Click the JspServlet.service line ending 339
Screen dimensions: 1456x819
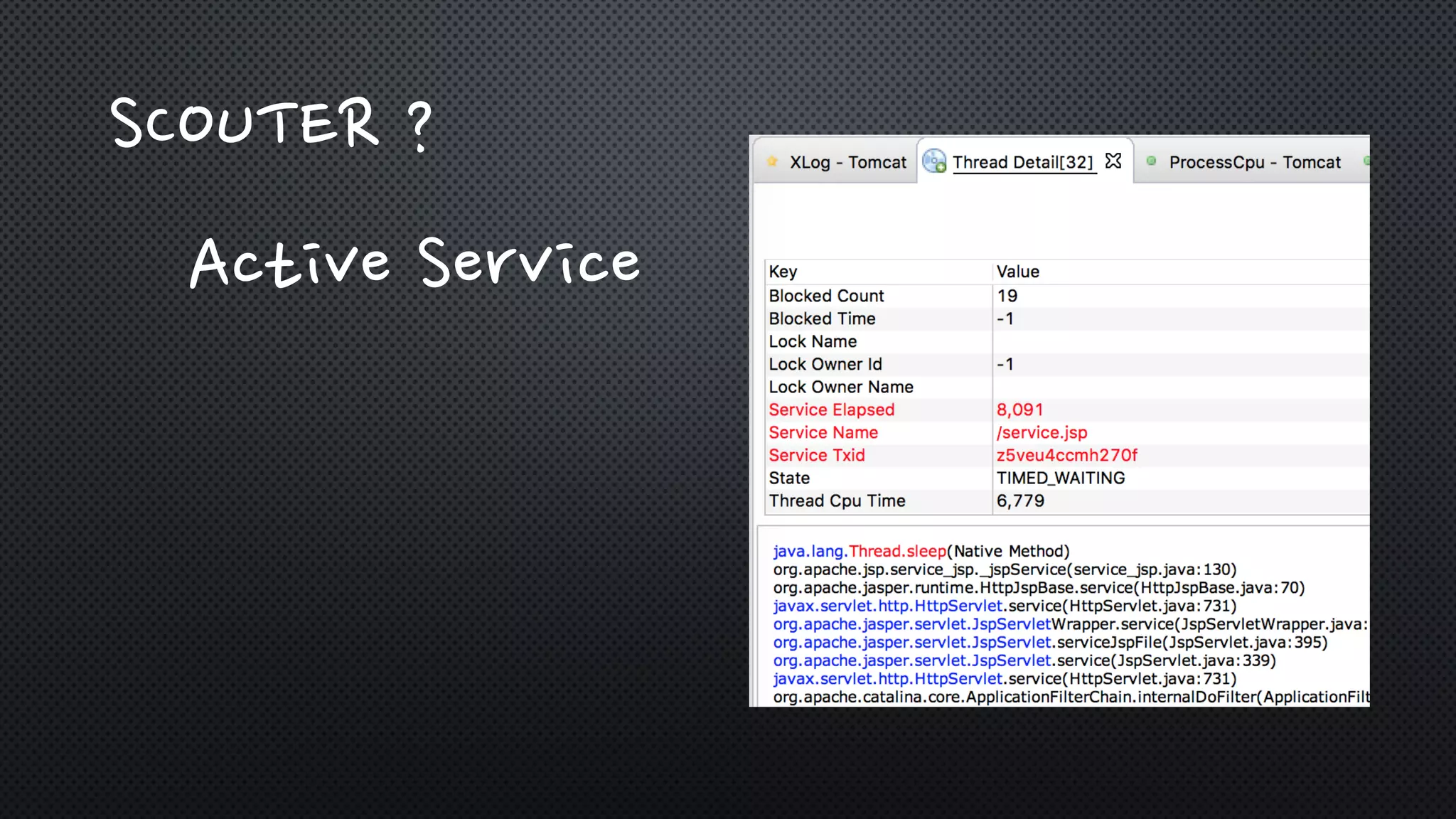pos(1024,660)
